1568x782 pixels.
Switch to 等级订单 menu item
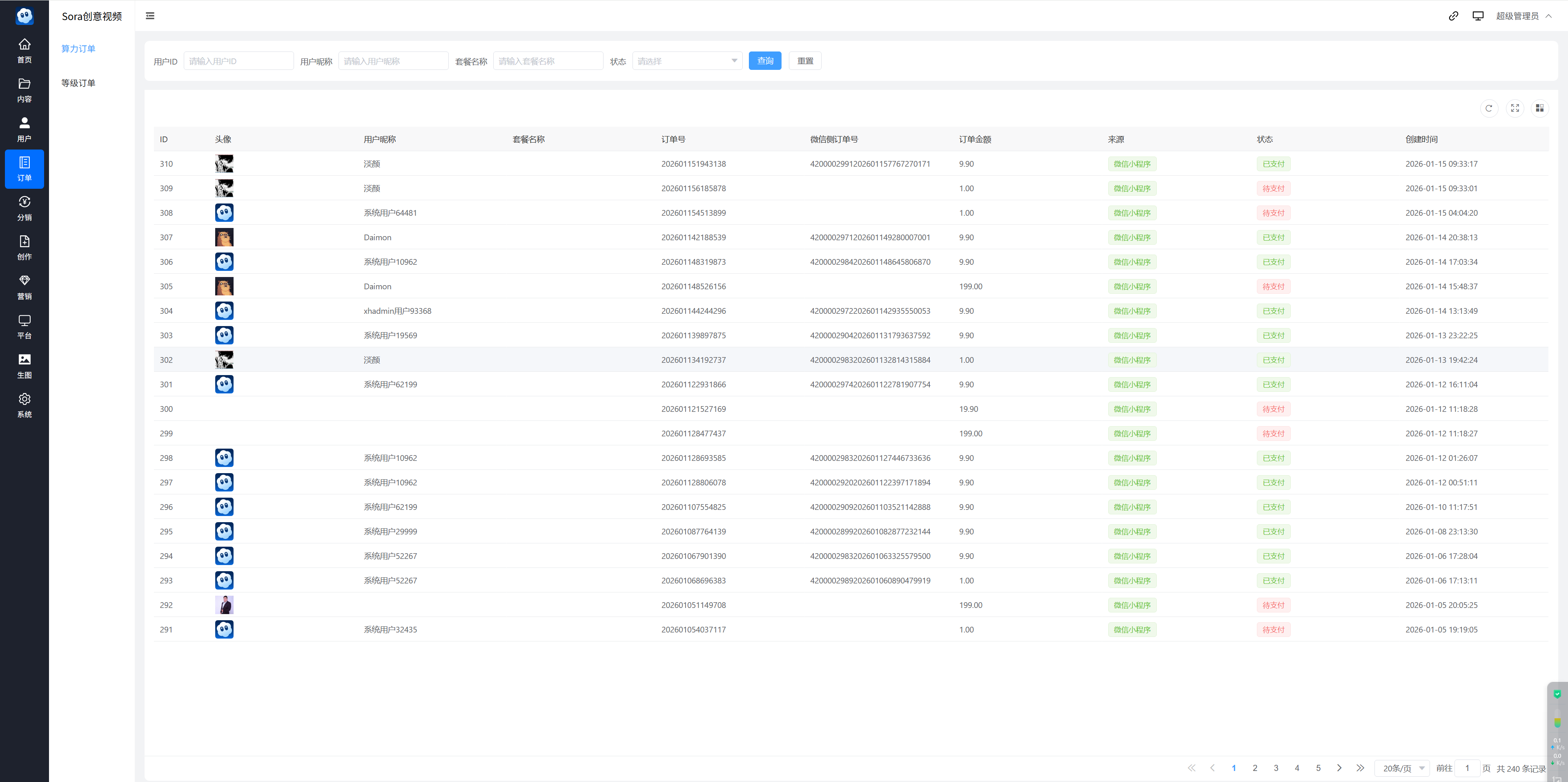point(78,83)
